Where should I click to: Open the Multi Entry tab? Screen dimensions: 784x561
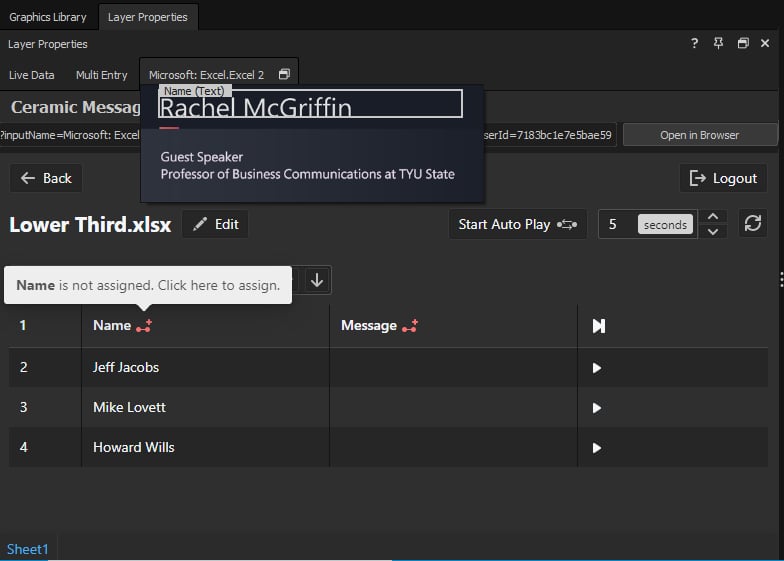(102, 75)
